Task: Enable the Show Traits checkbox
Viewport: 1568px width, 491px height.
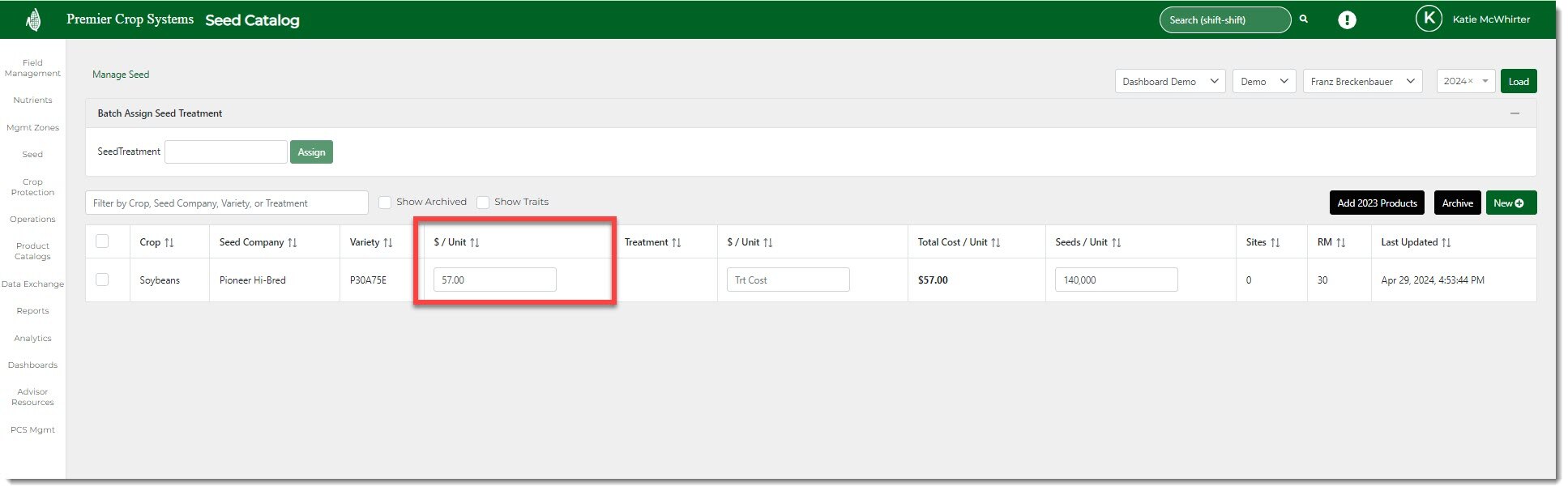Action: click(483, 203)
